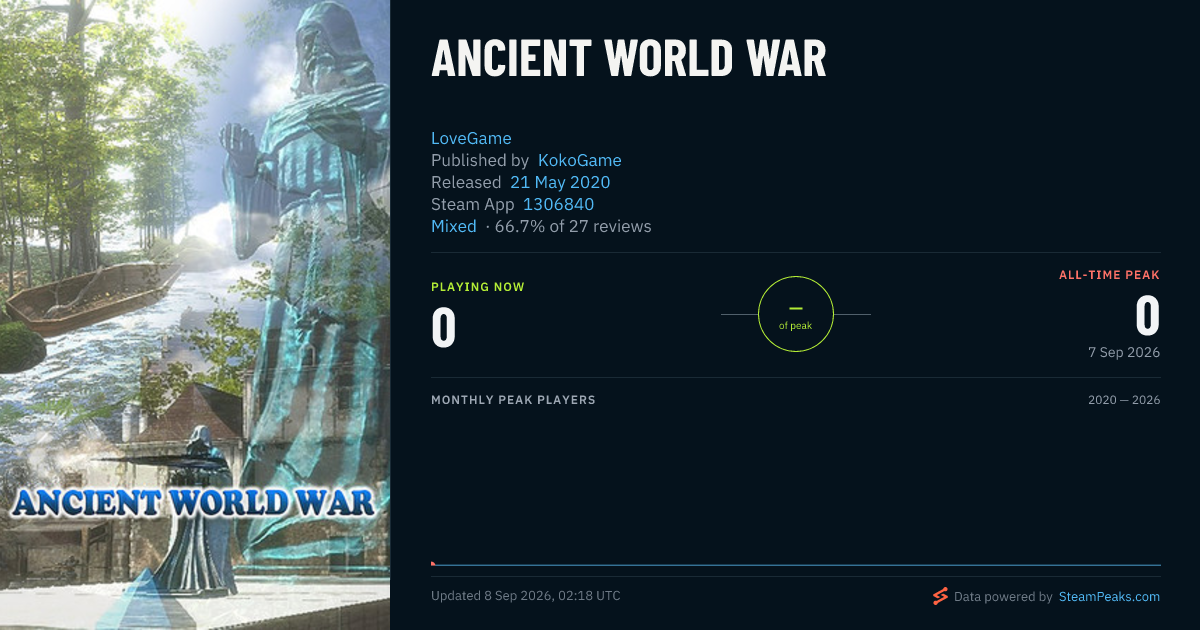Click the SteamPeaks logo icon
1200x630 pixels.
[940, 596]
